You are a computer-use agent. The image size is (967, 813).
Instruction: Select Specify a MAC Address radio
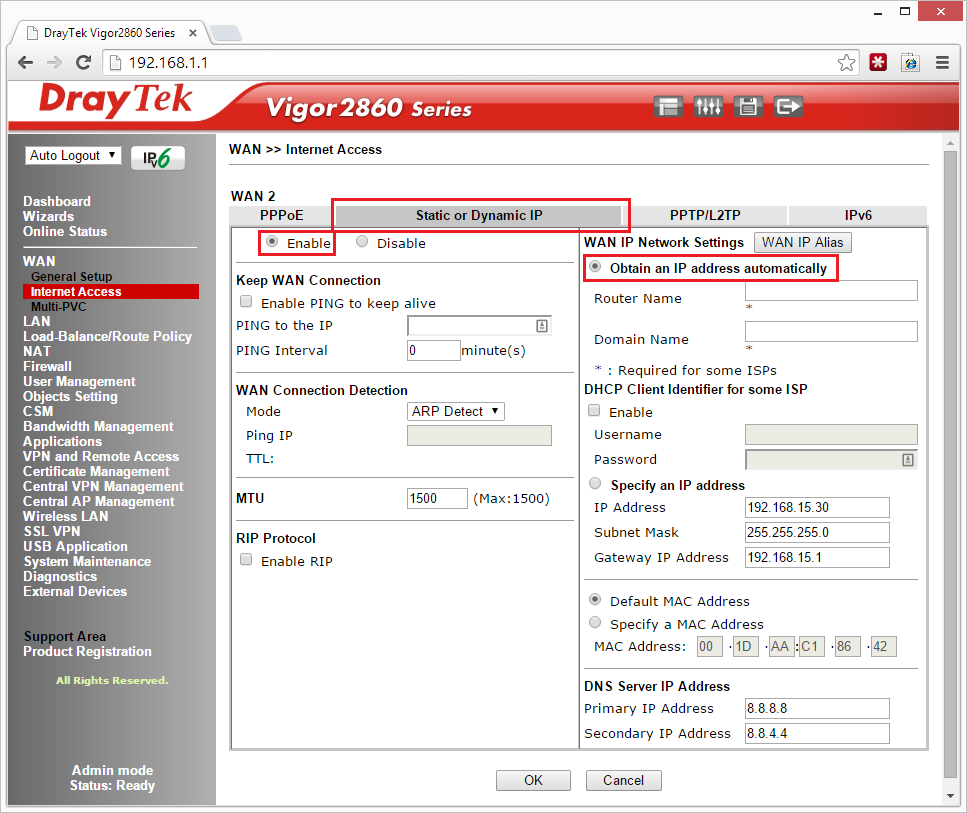[595, 622]
